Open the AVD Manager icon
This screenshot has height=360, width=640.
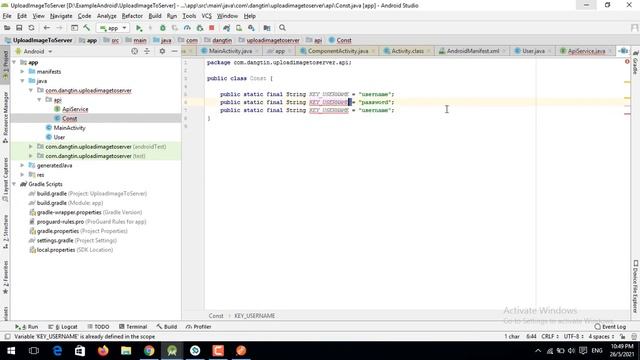[x=239, y=28]
